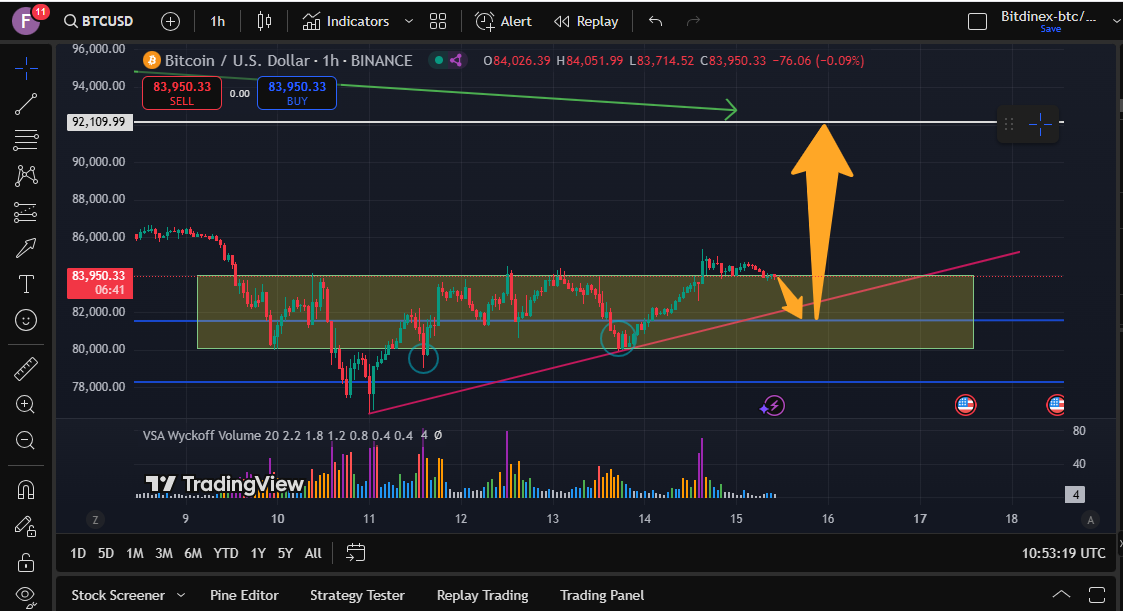Select the 5Y time range

pos(285,553)
